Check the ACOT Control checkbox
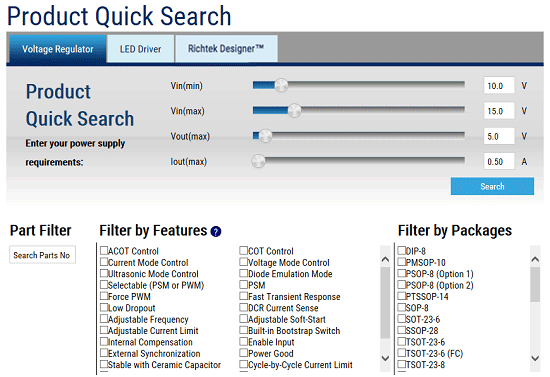550x377 pixels. pyautogui.click(x=104, y=250)
